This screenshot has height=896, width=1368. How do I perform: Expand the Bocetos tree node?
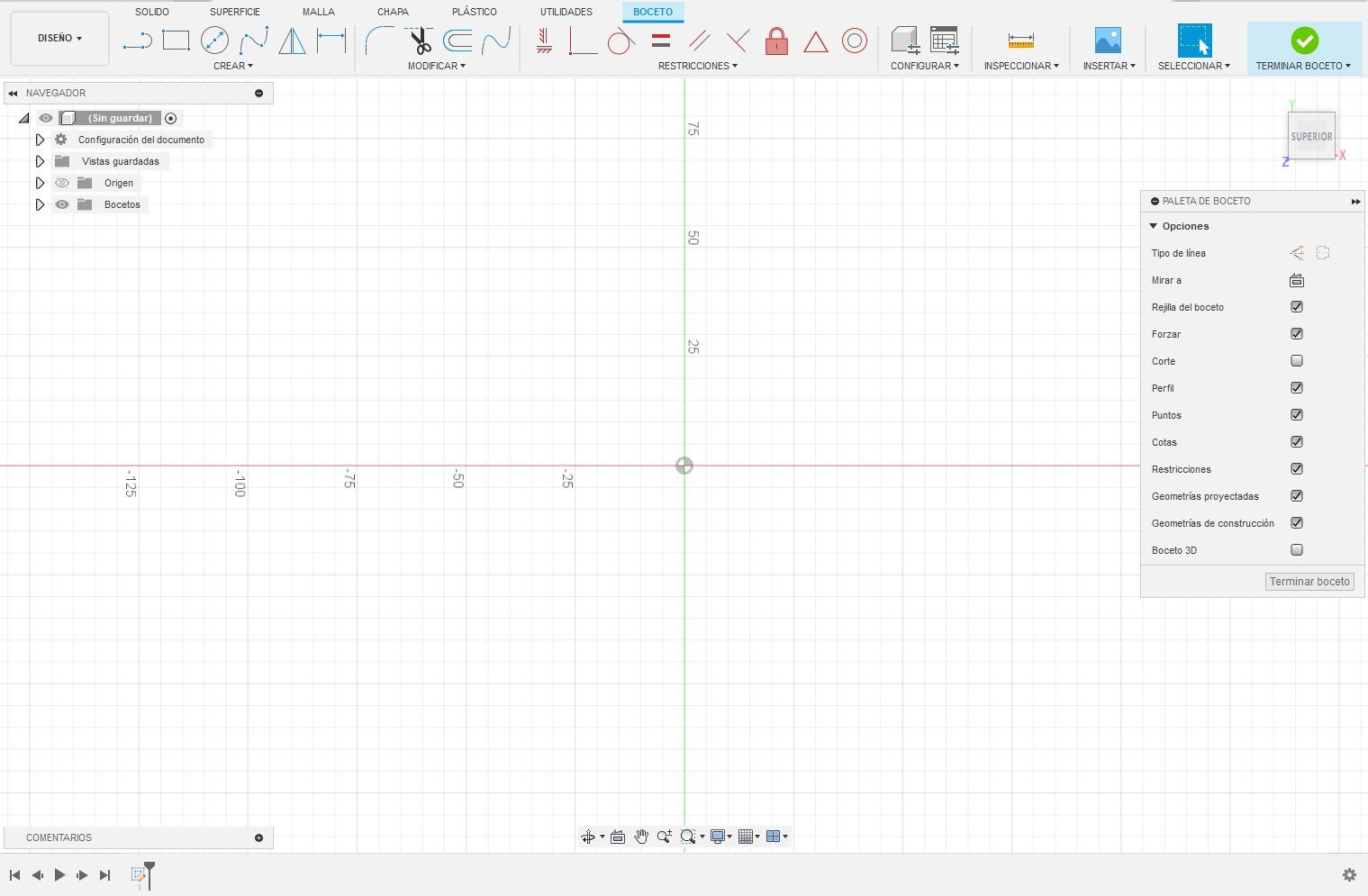(x=40, y=204)
